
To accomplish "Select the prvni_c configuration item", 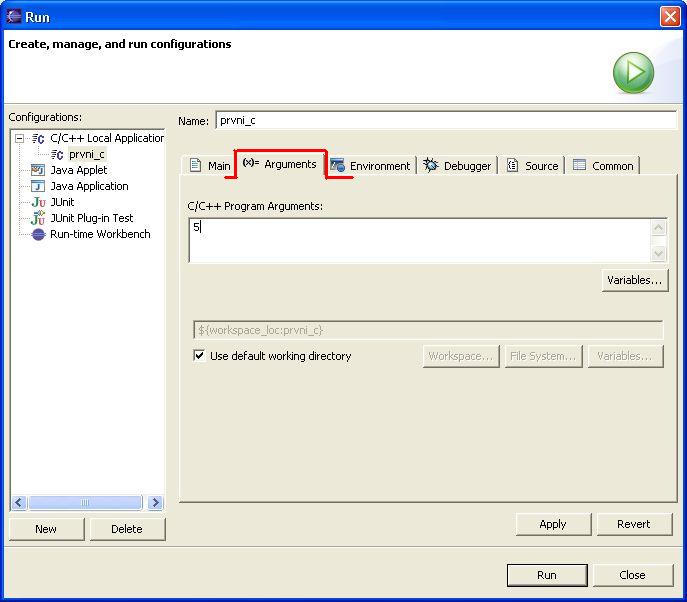I will pyautogui.click(x=86, y=154).
